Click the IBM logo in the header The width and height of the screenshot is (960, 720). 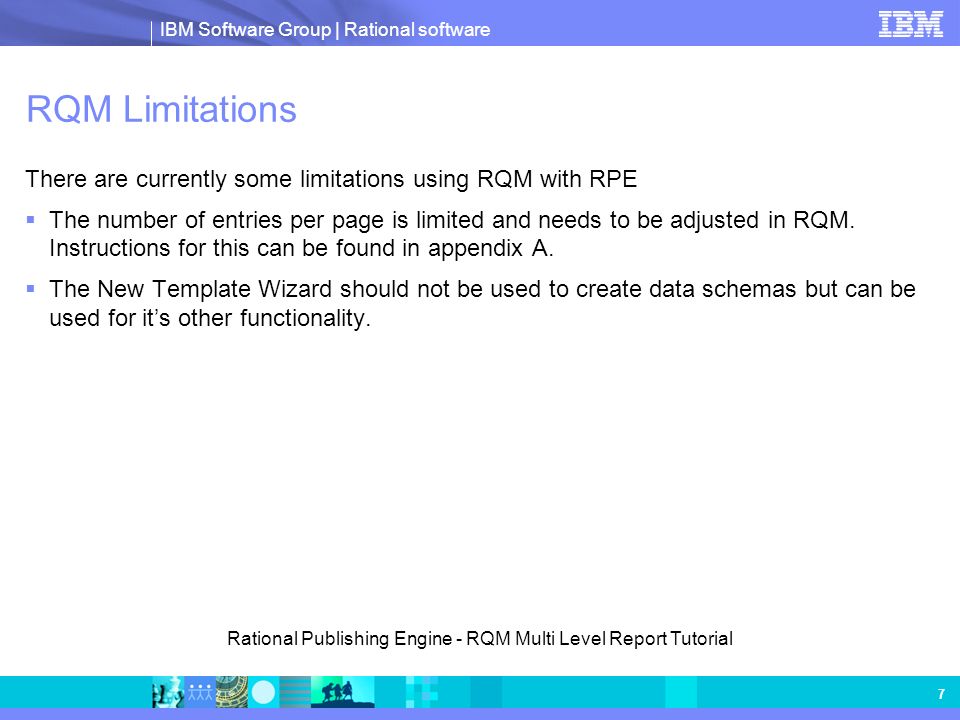[910, 24]
